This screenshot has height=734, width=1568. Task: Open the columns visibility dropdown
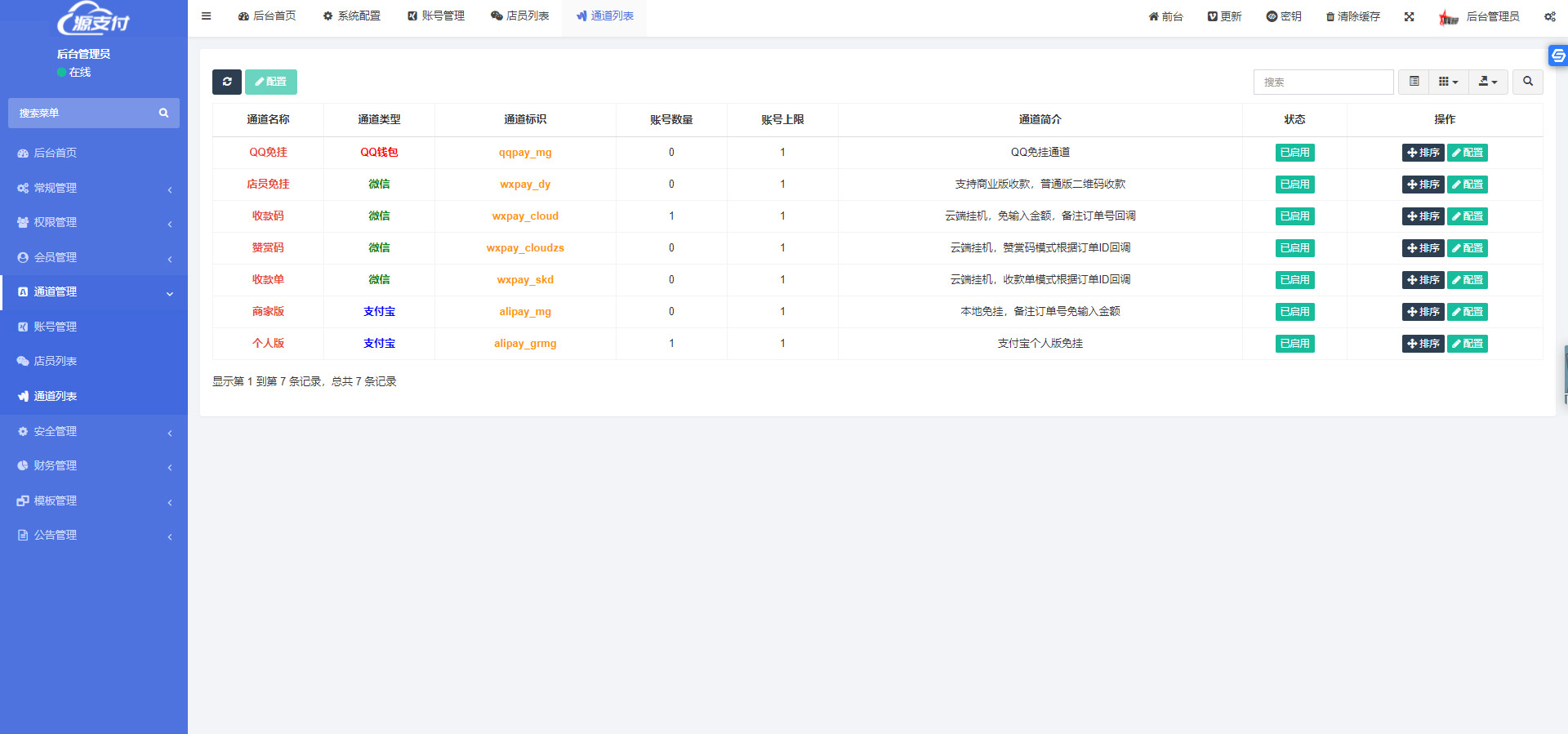point(1448,82)
